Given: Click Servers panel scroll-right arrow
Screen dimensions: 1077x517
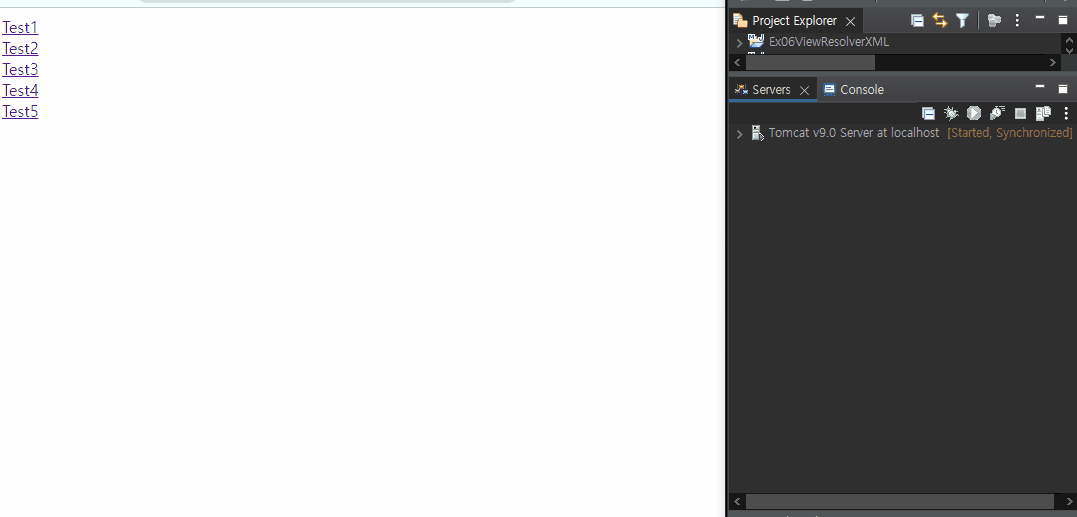Looking at the screenshot, I should pos(1069,502).
